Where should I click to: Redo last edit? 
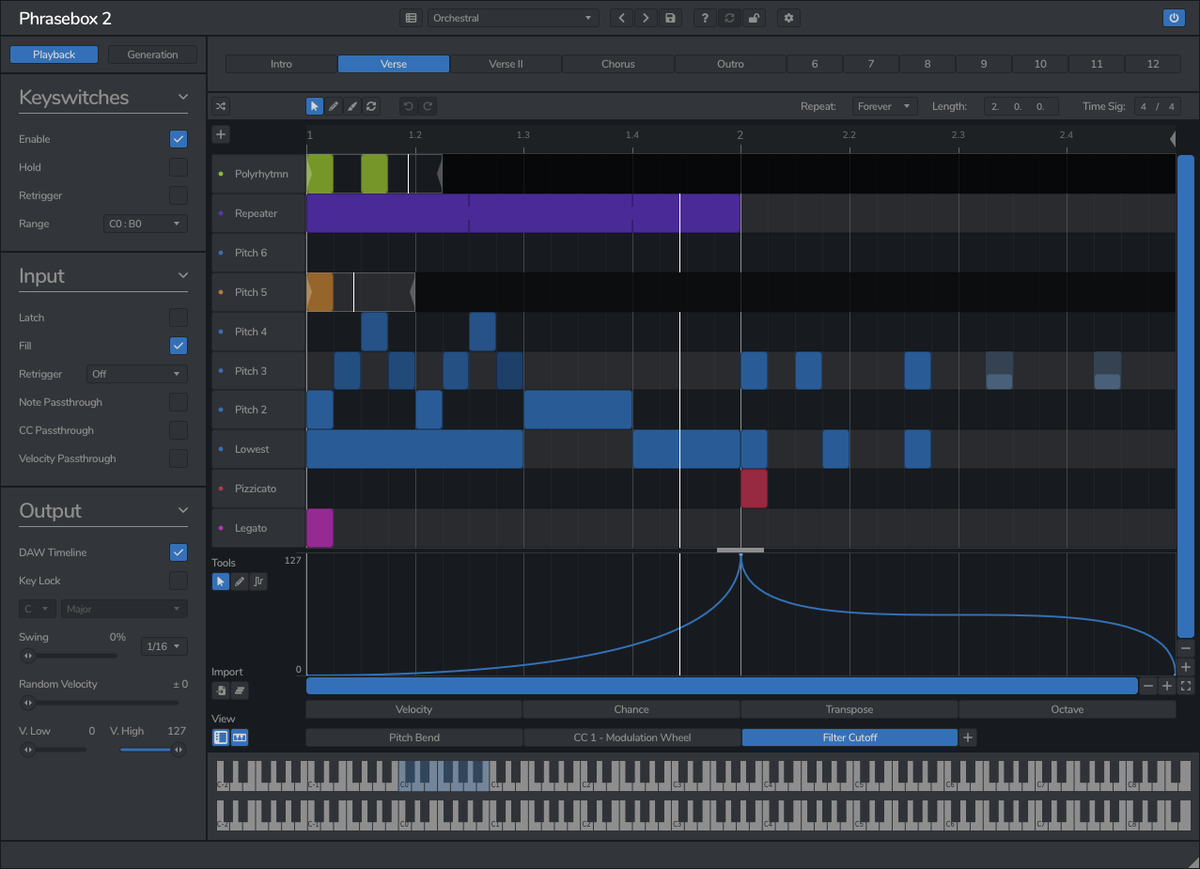point(427,106)
